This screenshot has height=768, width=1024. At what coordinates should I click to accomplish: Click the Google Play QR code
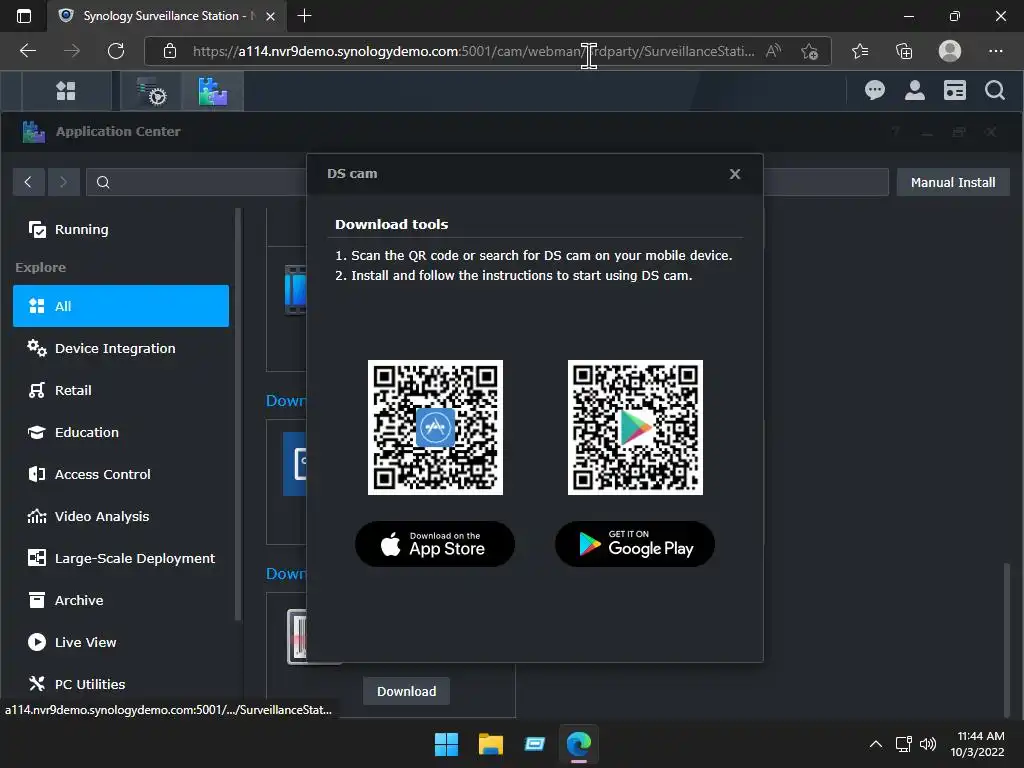click(635, 427)
